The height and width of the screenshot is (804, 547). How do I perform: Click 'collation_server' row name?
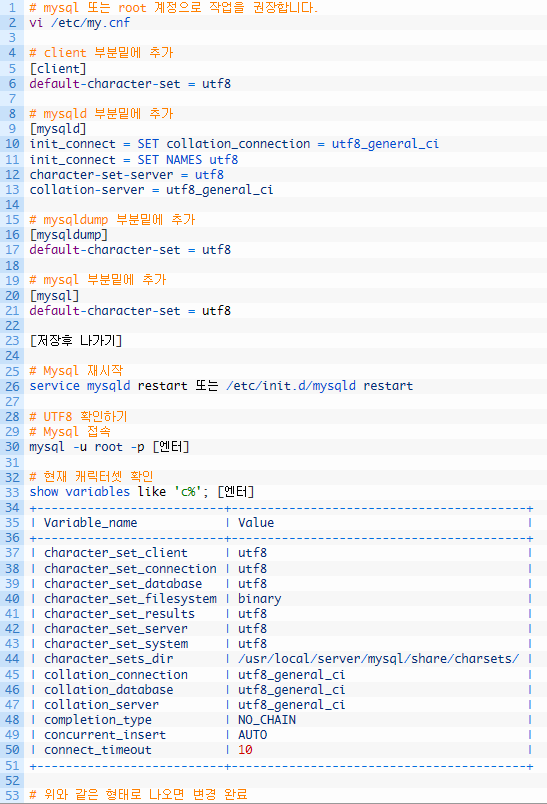(102, 705)
